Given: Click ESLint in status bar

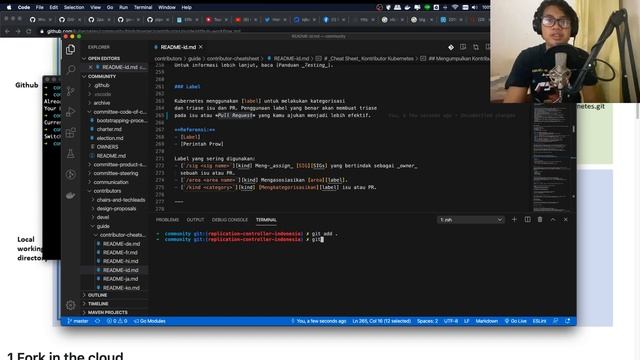Looking at the screenshot, I should pos(539,321).
